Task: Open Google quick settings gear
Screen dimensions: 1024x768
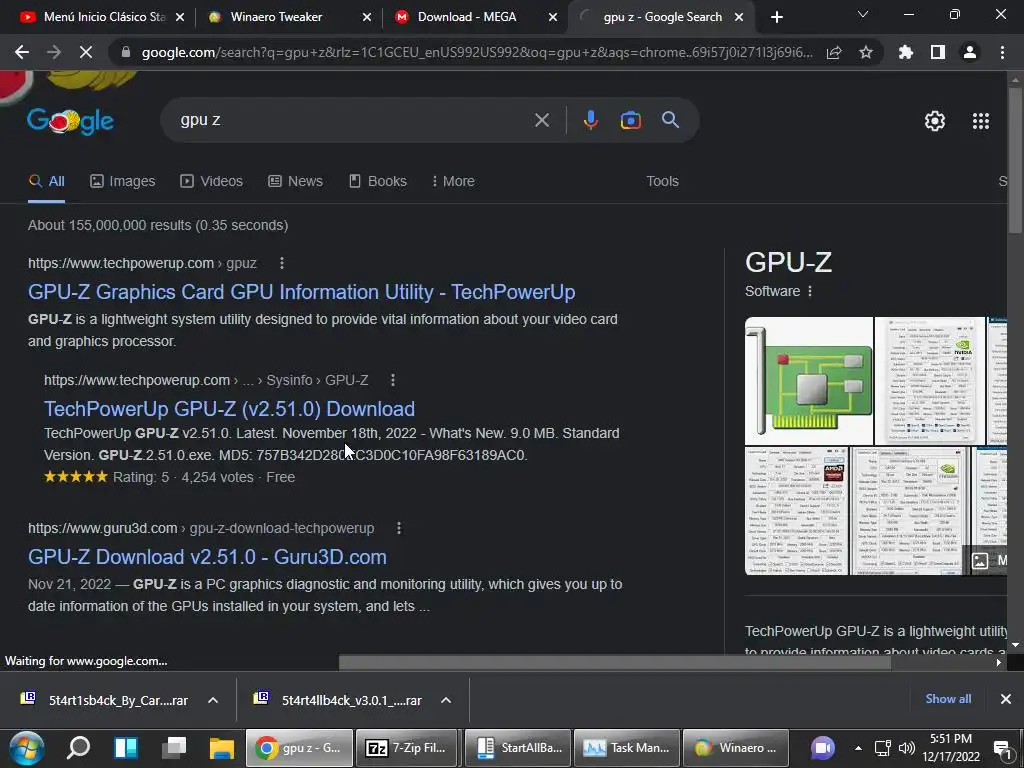Action: click(935, 121)
